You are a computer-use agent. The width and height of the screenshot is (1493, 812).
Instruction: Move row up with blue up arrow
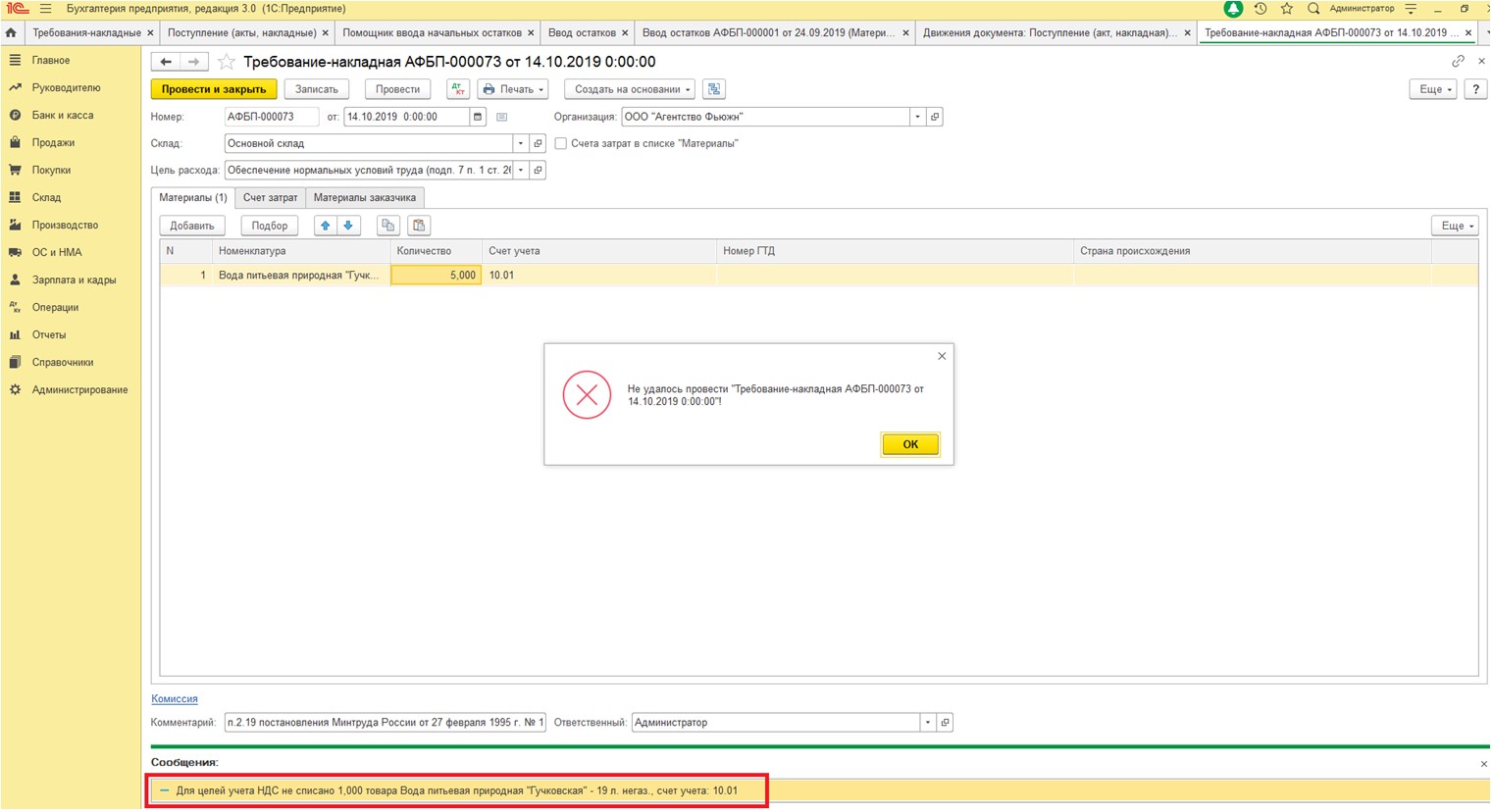326,226
